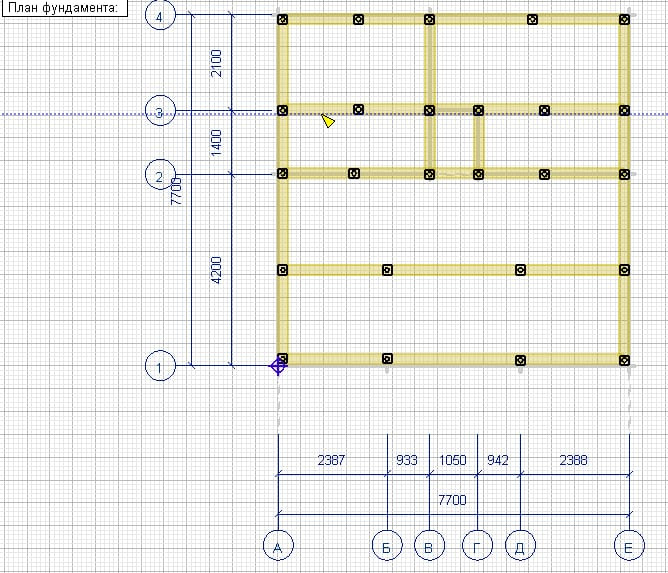Select the pile at axis 2 and axis Г
The height and width of the screenshot is (573, 668).
[478, 174]
